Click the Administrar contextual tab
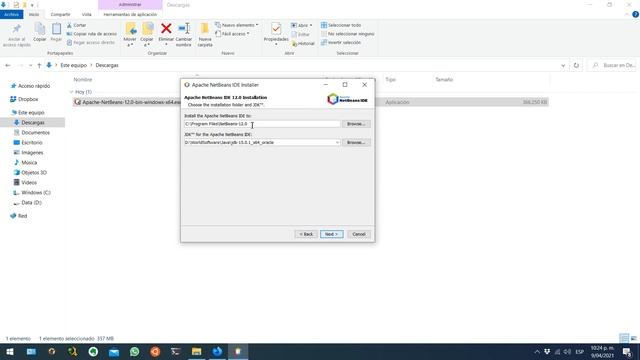Screen dimensions: 640x360 pos(130,4)
